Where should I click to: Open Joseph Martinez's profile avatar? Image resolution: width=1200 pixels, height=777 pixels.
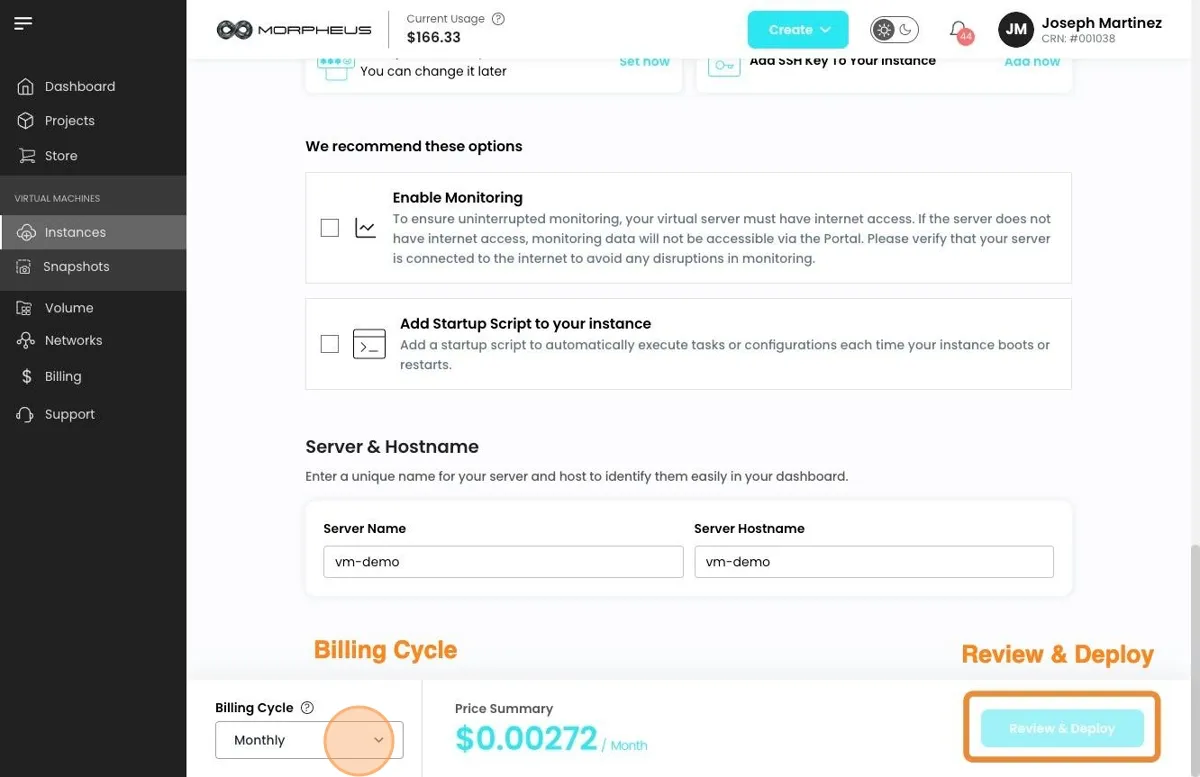click(x=1015, y=30)
